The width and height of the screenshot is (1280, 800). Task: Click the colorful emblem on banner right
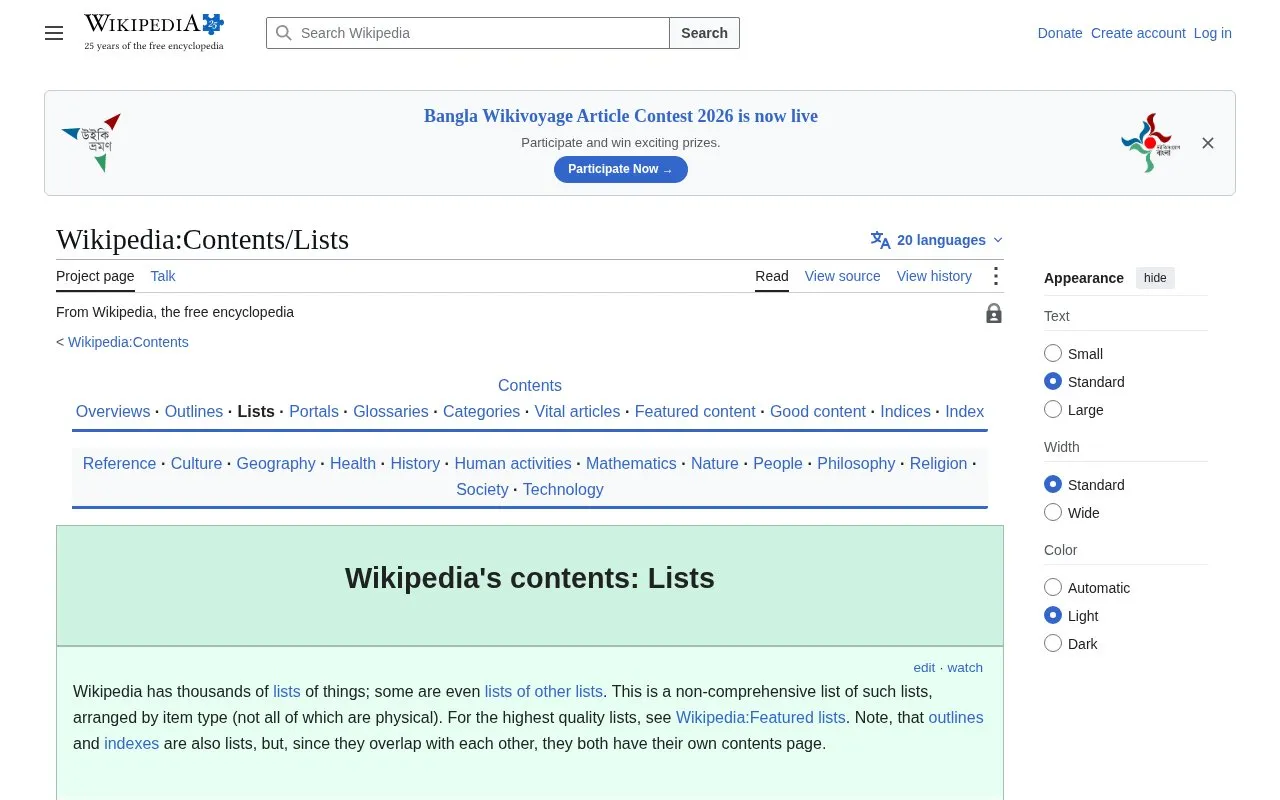pos(1150,143)
